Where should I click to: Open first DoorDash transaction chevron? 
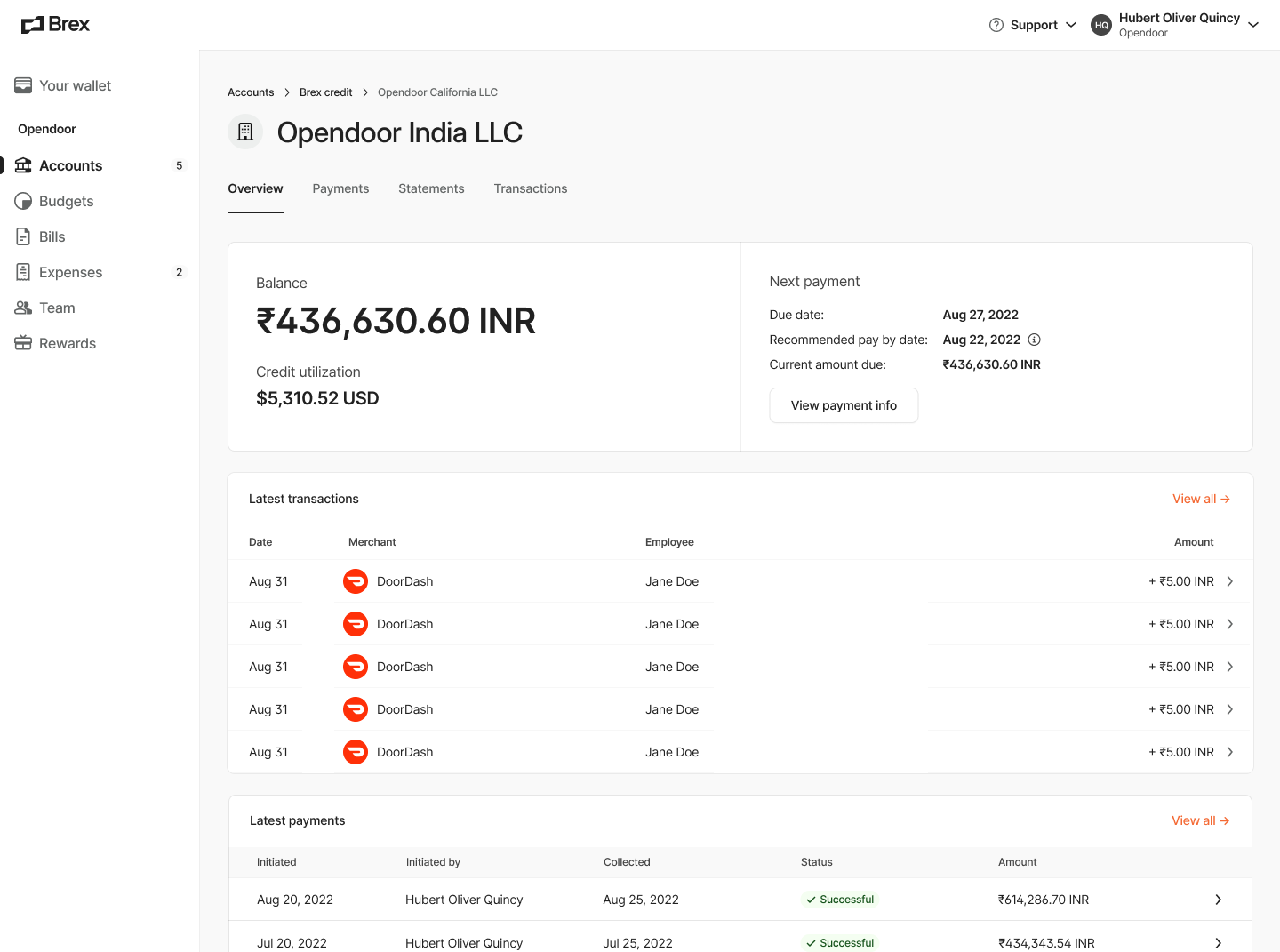[x=1230, y=581]
